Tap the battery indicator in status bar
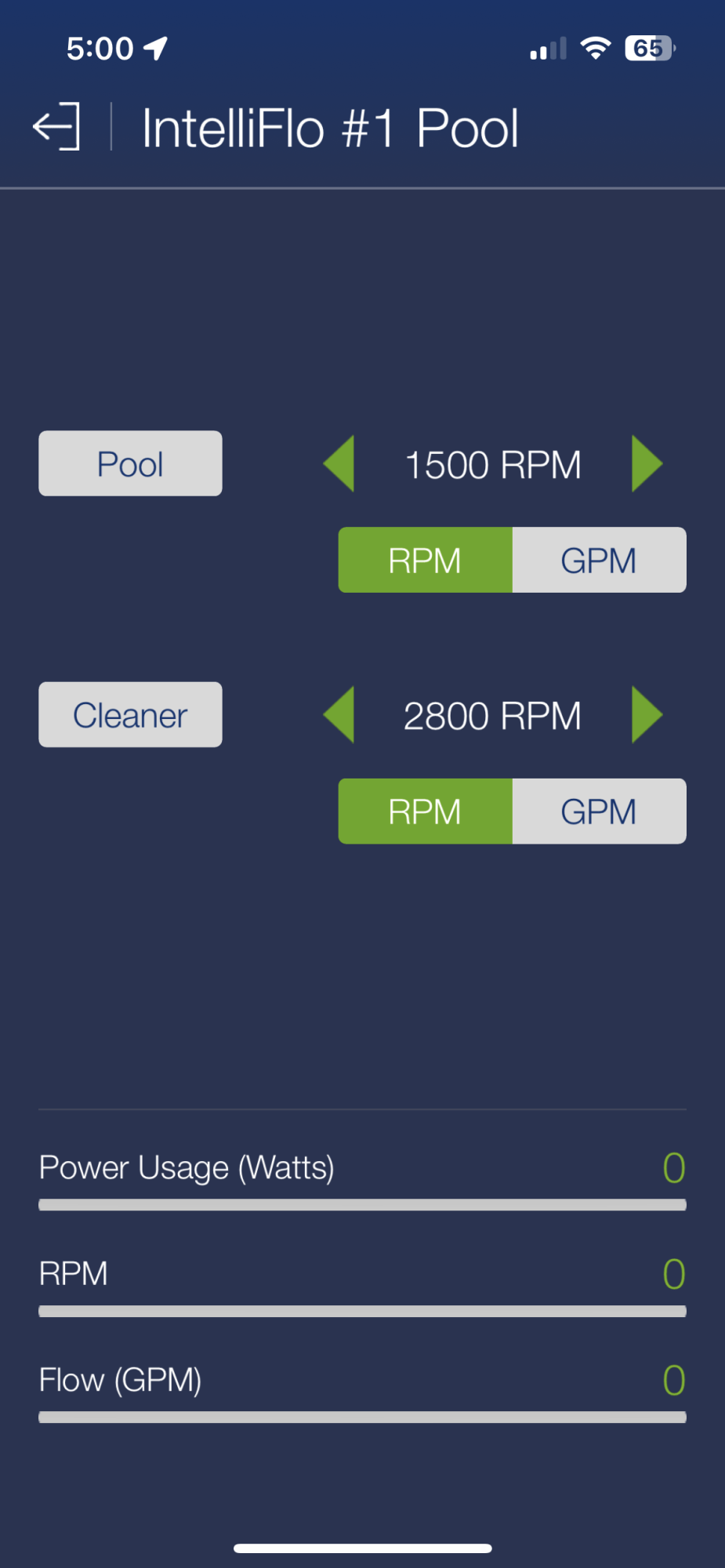Image resolution: width=725 pixels, height=1568 pixels. pyautogui.click(x=650, y=49)
